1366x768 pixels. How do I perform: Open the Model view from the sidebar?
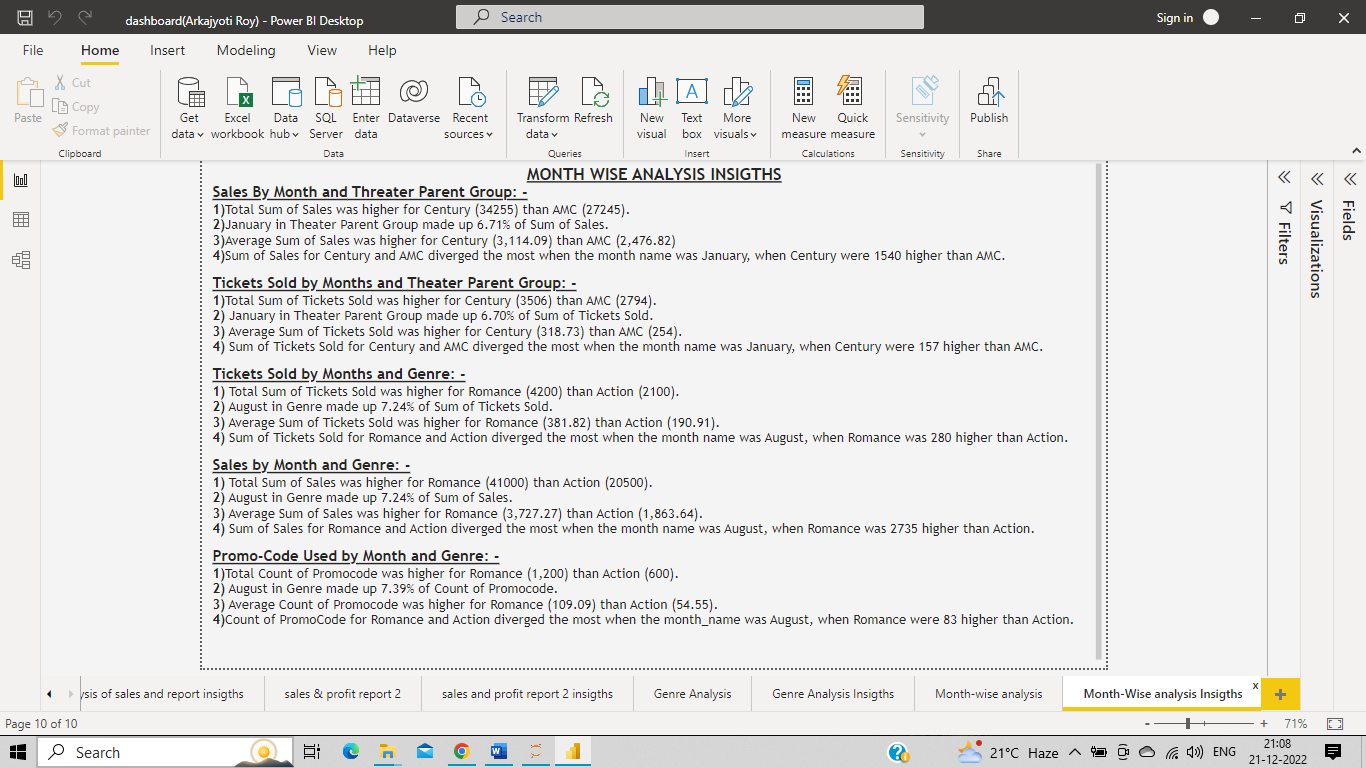21,259
